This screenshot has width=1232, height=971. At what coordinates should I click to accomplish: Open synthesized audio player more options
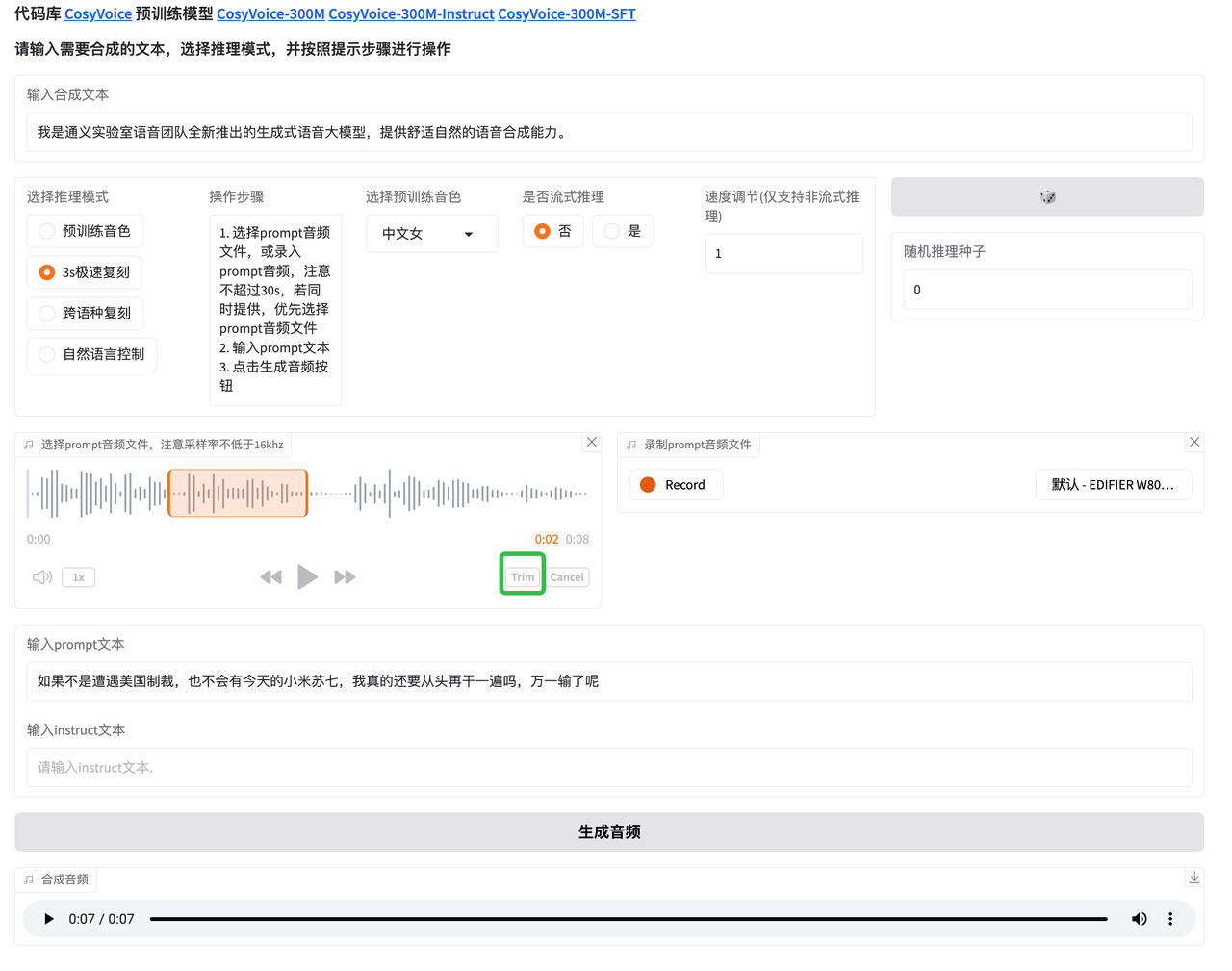click(x=1170, y=919)
